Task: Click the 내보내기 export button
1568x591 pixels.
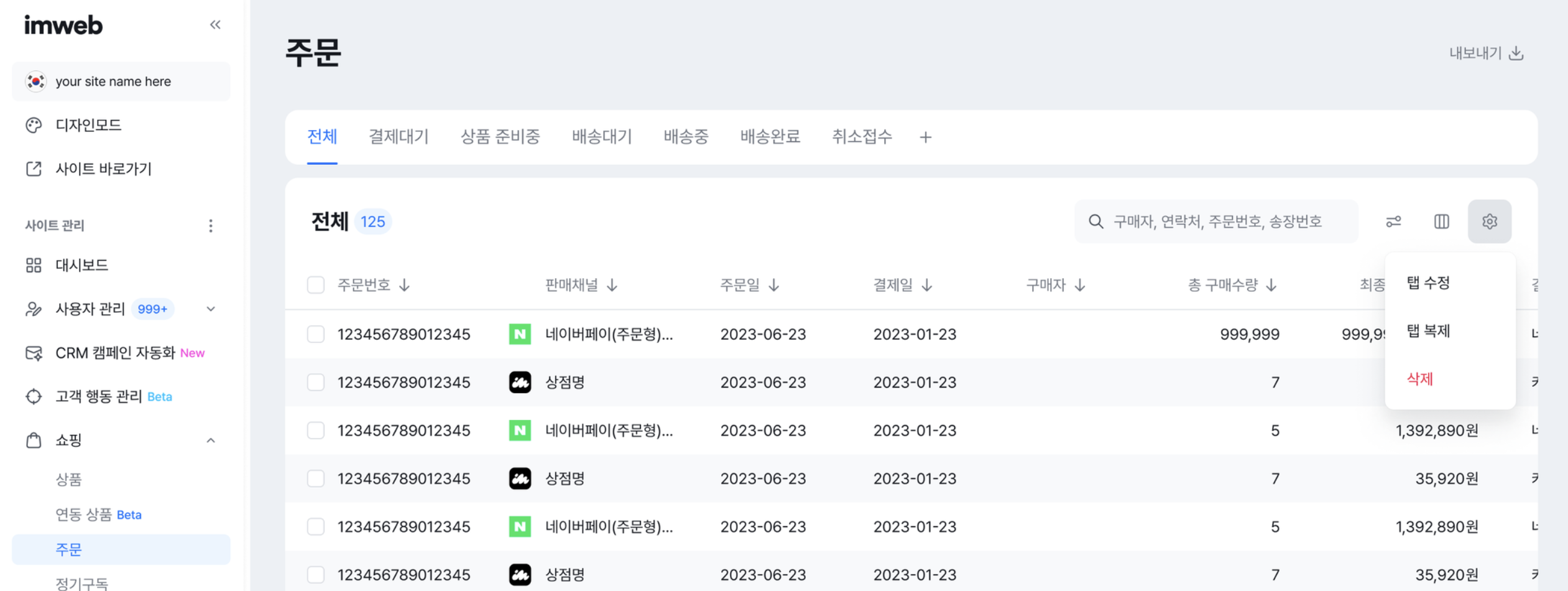Action: 1486,53
